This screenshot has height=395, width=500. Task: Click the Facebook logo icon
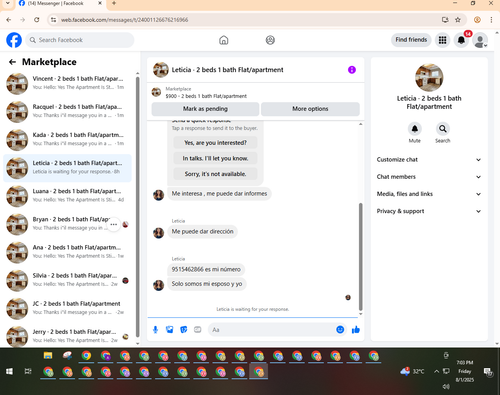tap(14, 40)
